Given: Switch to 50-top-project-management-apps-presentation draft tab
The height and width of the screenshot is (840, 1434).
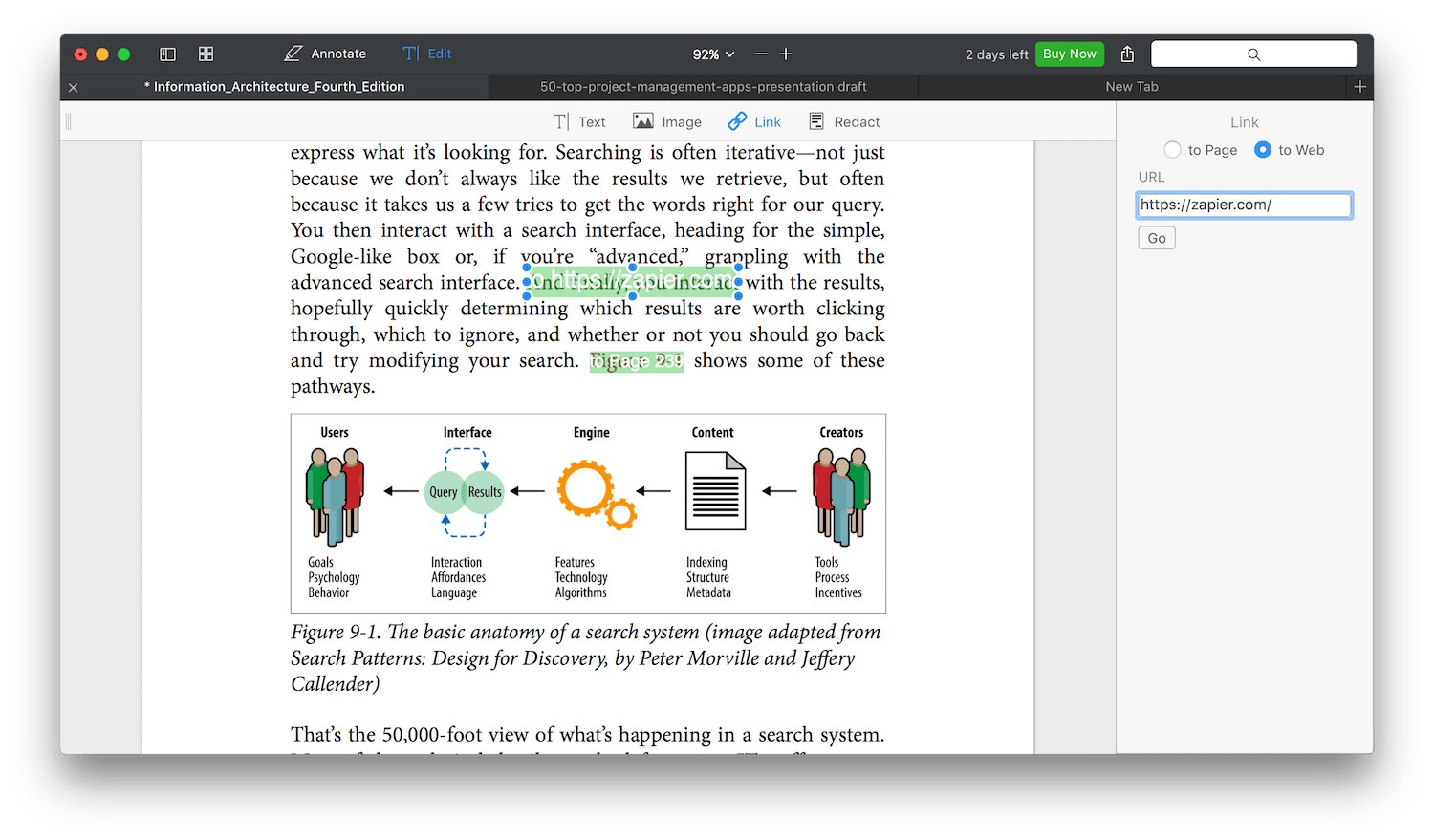Looking at the screenshot, I should tap(704, 87).
